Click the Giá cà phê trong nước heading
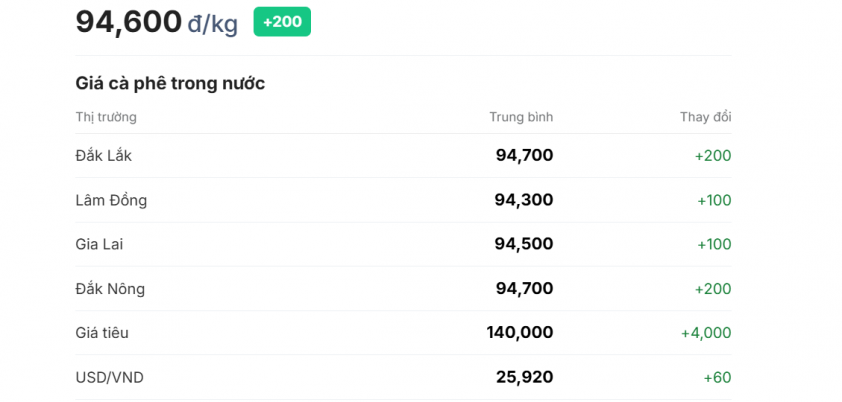Screen dimensions: 842x402 click(170, 84)
